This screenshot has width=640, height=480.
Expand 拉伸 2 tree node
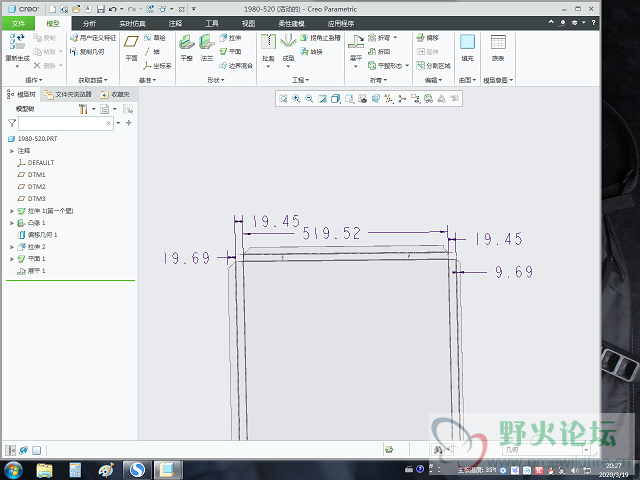(12, 247)
